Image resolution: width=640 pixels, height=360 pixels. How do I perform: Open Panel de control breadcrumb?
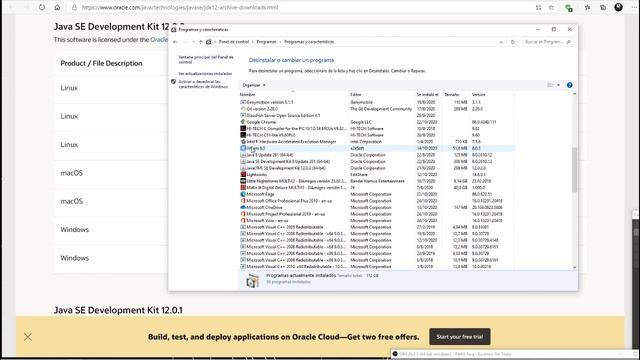[233, 42]
